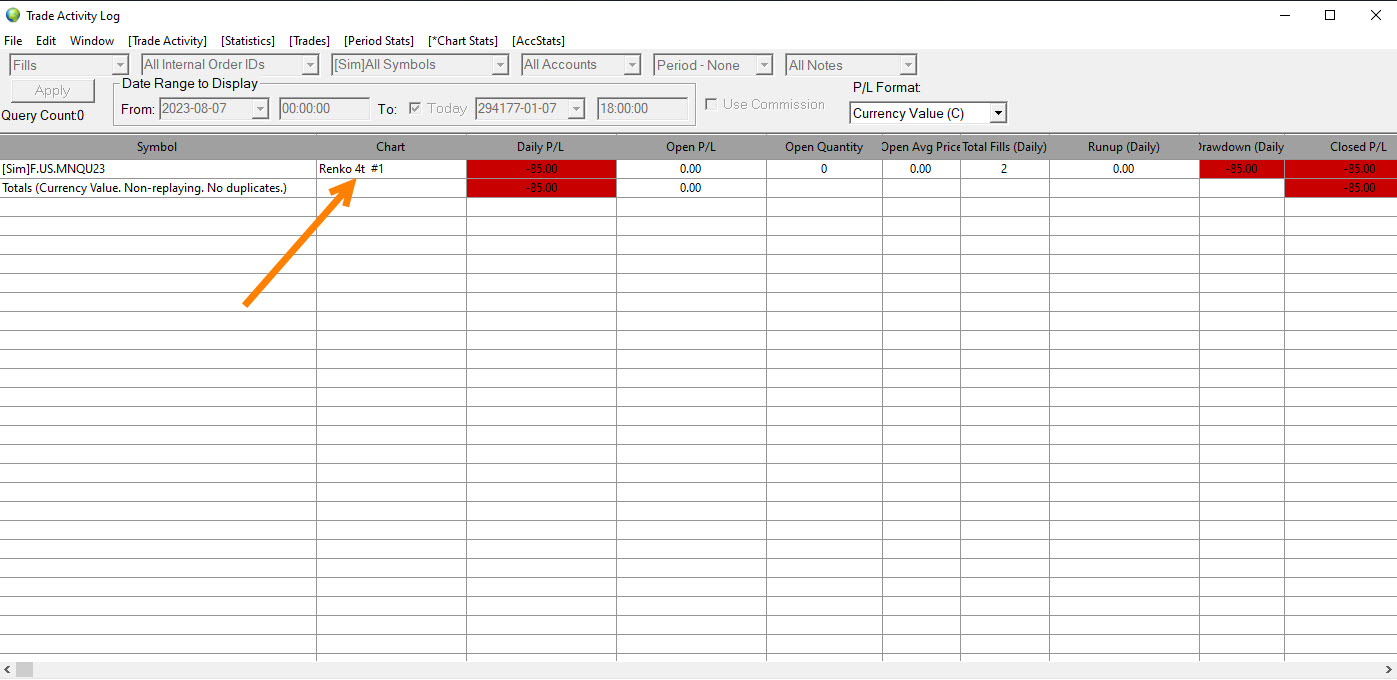
Task: Click the Symbol column header
Action: tap(158, 147)
